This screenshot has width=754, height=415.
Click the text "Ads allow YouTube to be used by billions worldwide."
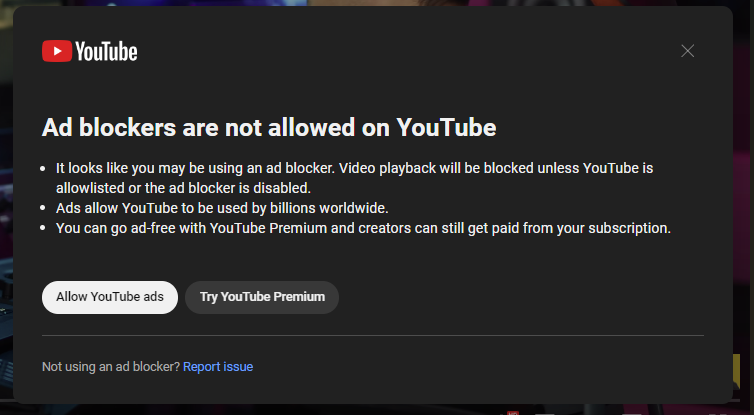(222, 208)
